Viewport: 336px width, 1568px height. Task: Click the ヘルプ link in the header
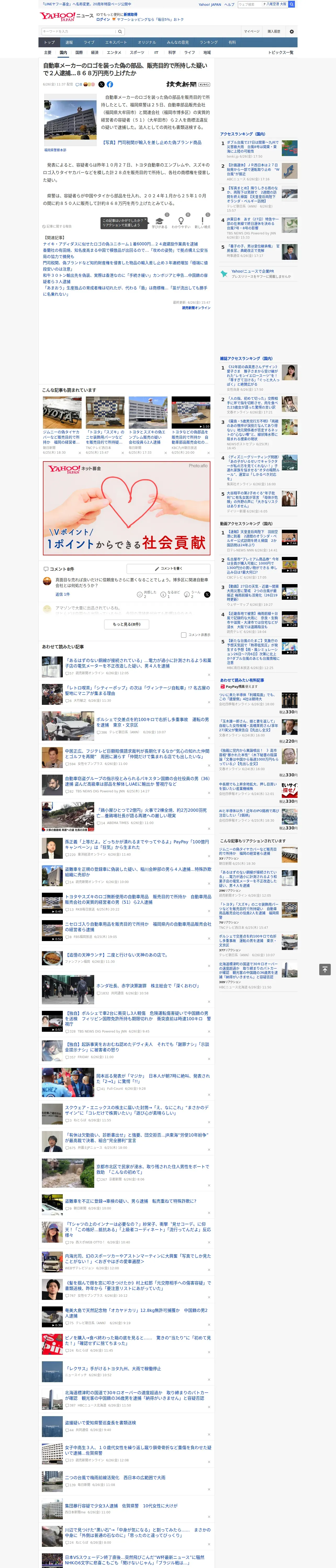tap(229, 4)
